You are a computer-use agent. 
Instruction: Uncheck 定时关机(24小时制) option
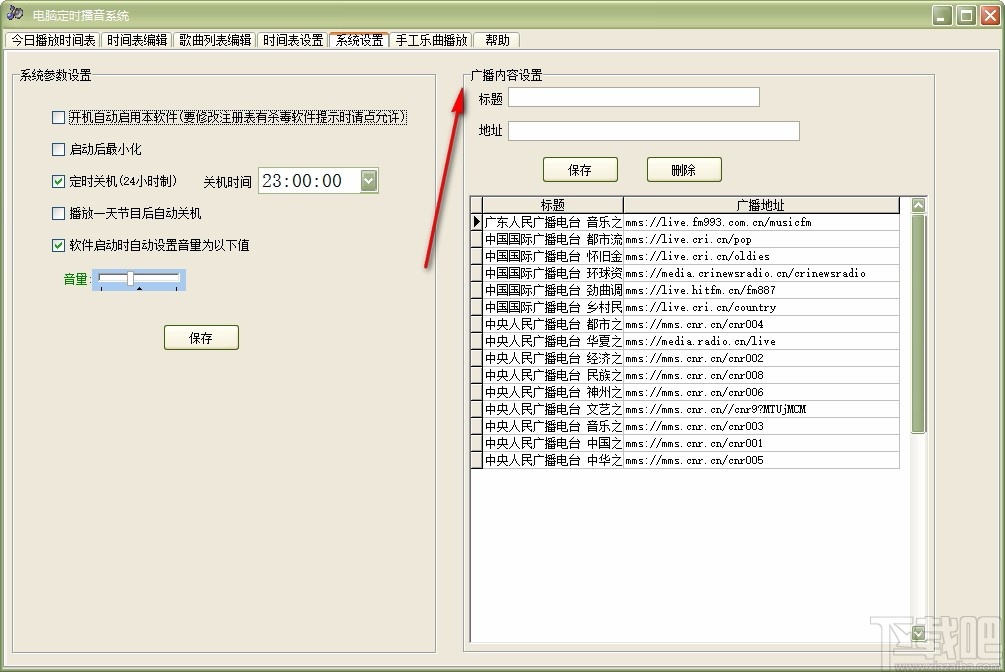tap(58, 181)
